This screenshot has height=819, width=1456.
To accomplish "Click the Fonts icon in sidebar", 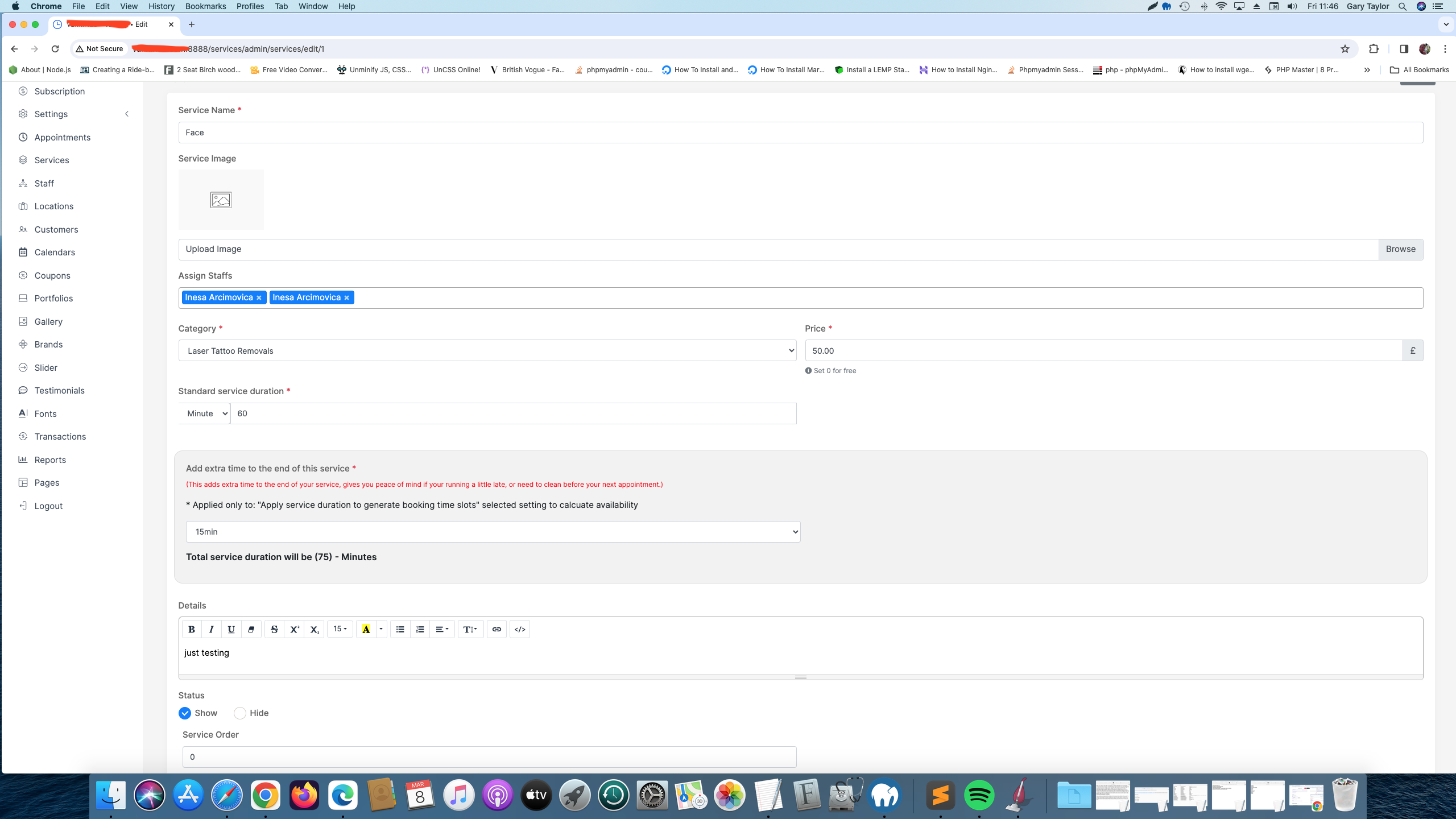I will tap(23, 413).
